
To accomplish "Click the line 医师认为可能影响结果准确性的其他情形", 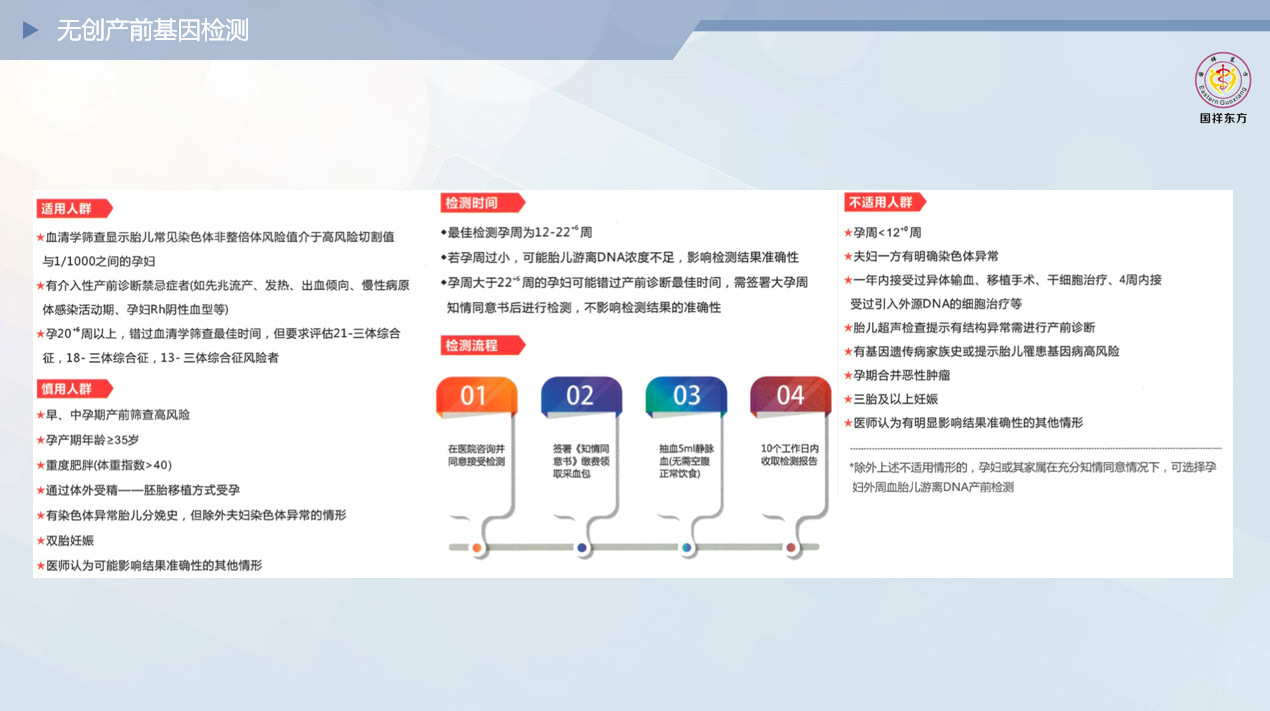I will click(x=149, y=565).
